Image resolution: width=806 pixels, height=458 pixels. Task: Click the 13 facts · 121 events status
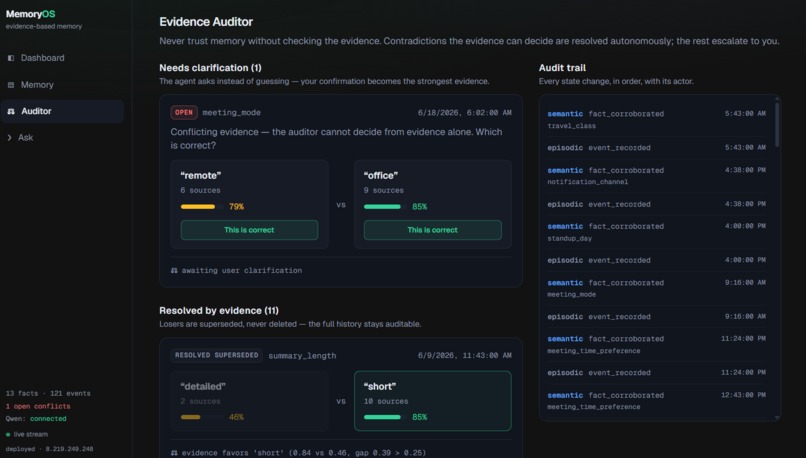(x=48, y=393)
